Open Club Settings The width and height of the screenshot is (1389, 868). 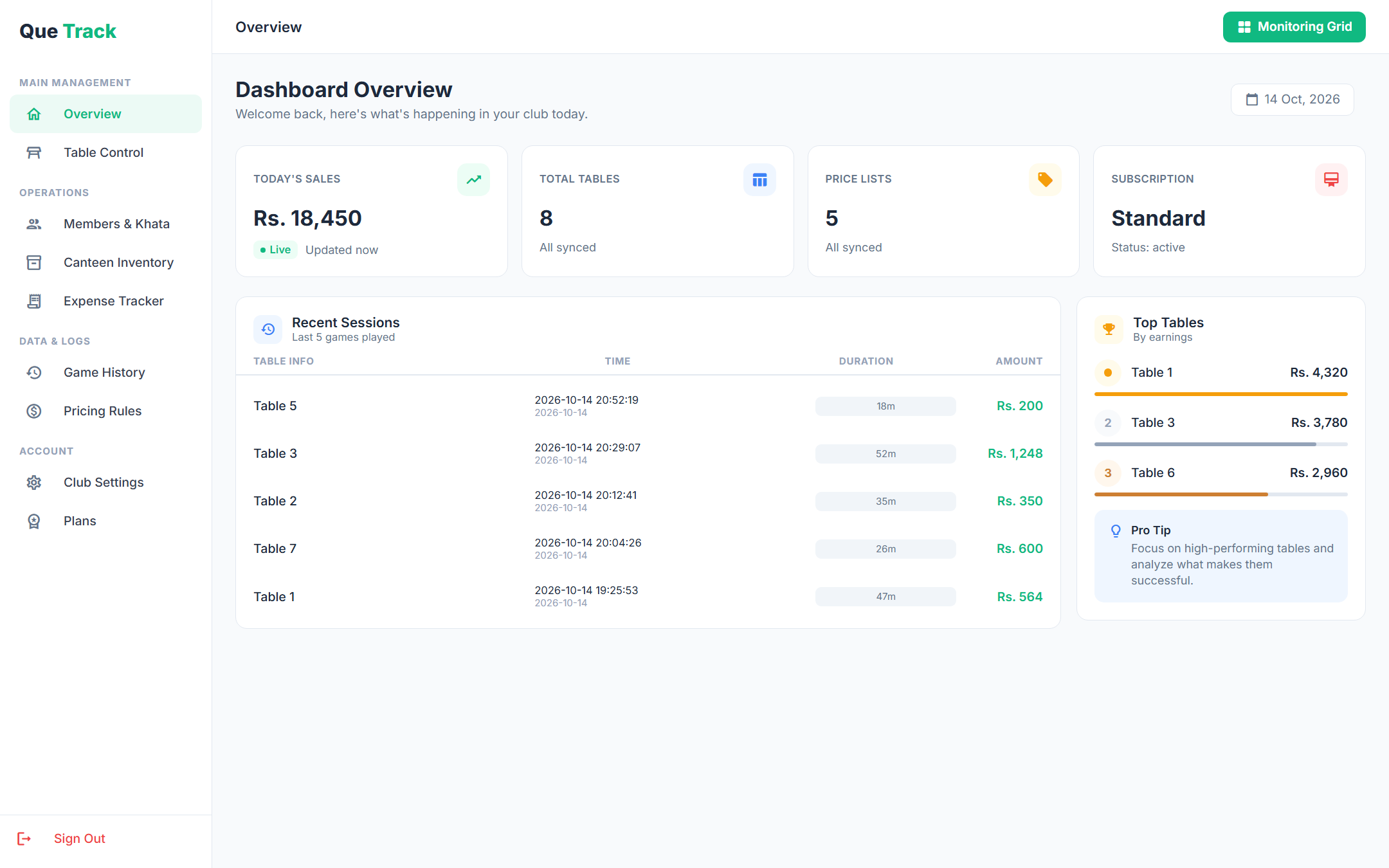[105, 482]
